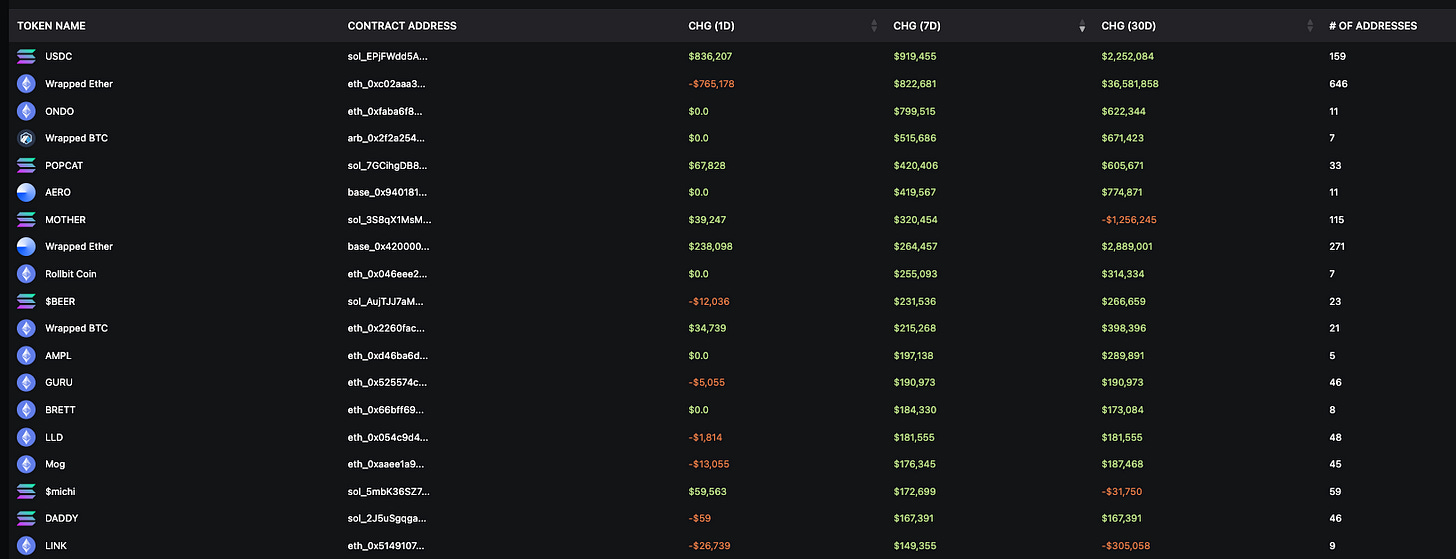Screen dimensions: 1456x559
Task: Click the address count 159
Action: pyautogui.click(x=1336, y=57)
